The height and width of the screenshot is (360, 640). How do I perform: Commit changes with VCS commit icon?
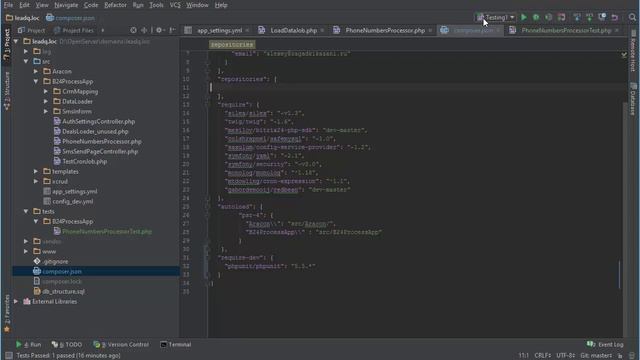pos(589,18)
